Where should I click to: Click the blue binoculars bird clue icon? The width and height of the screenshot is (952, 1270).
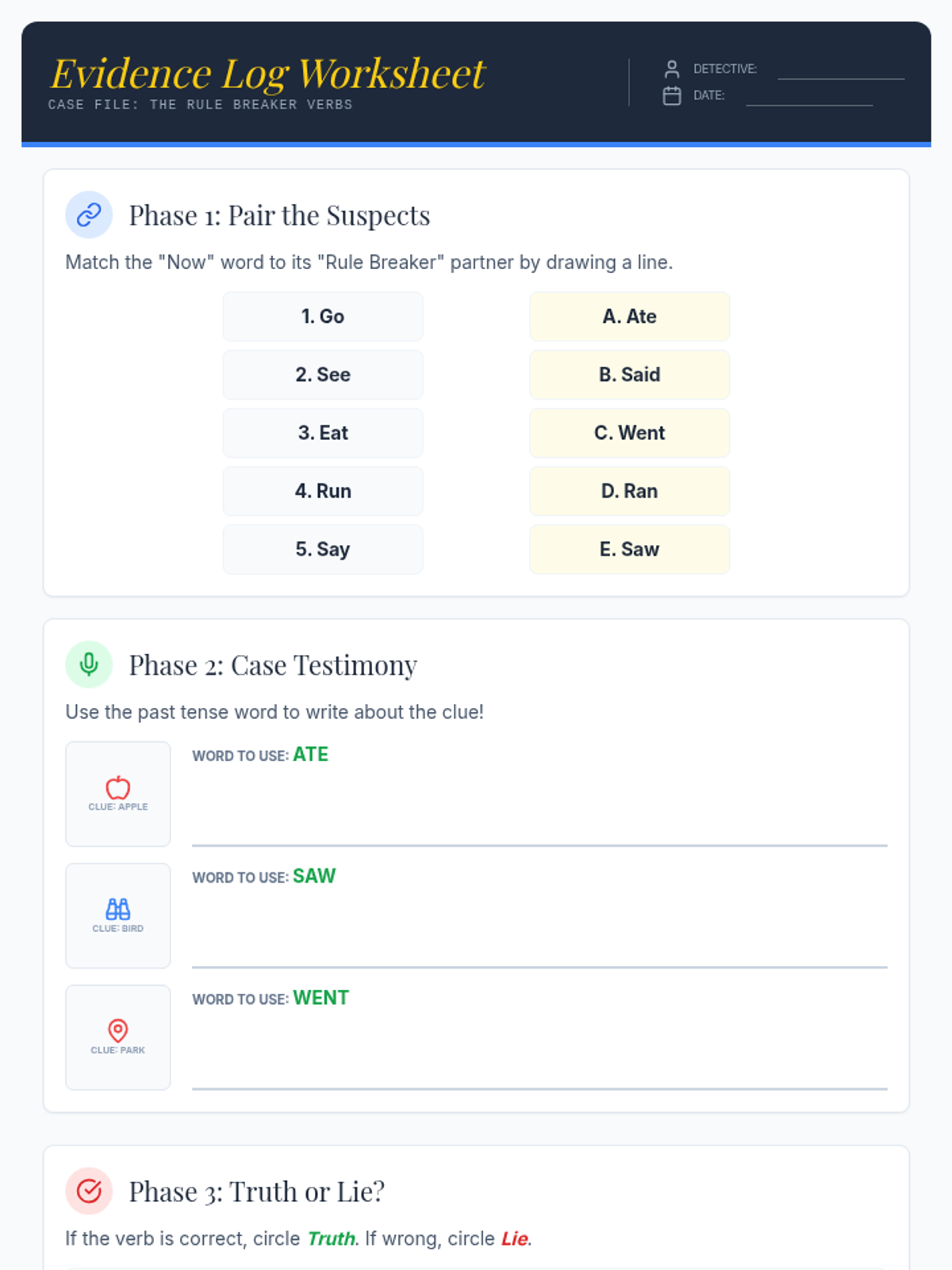(x=118, y=909)
